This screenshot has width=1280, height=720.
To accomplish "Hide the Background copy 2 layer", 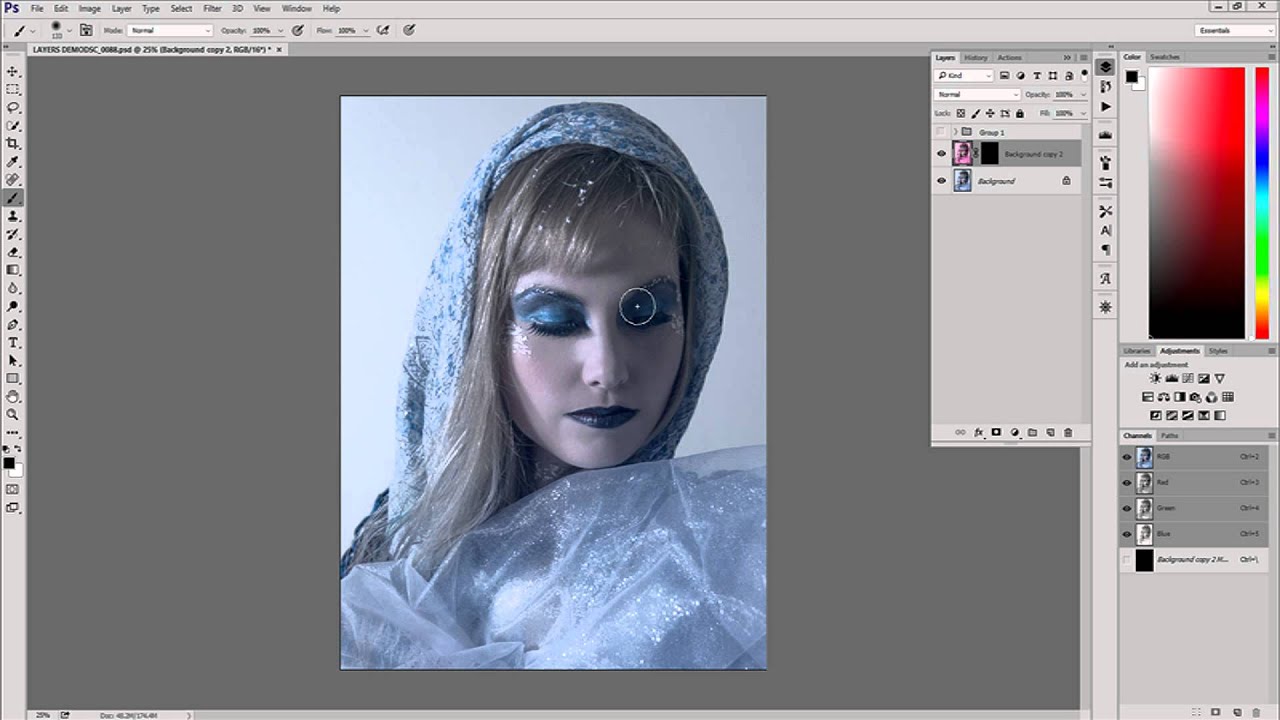I will click(x=941, y=154).
